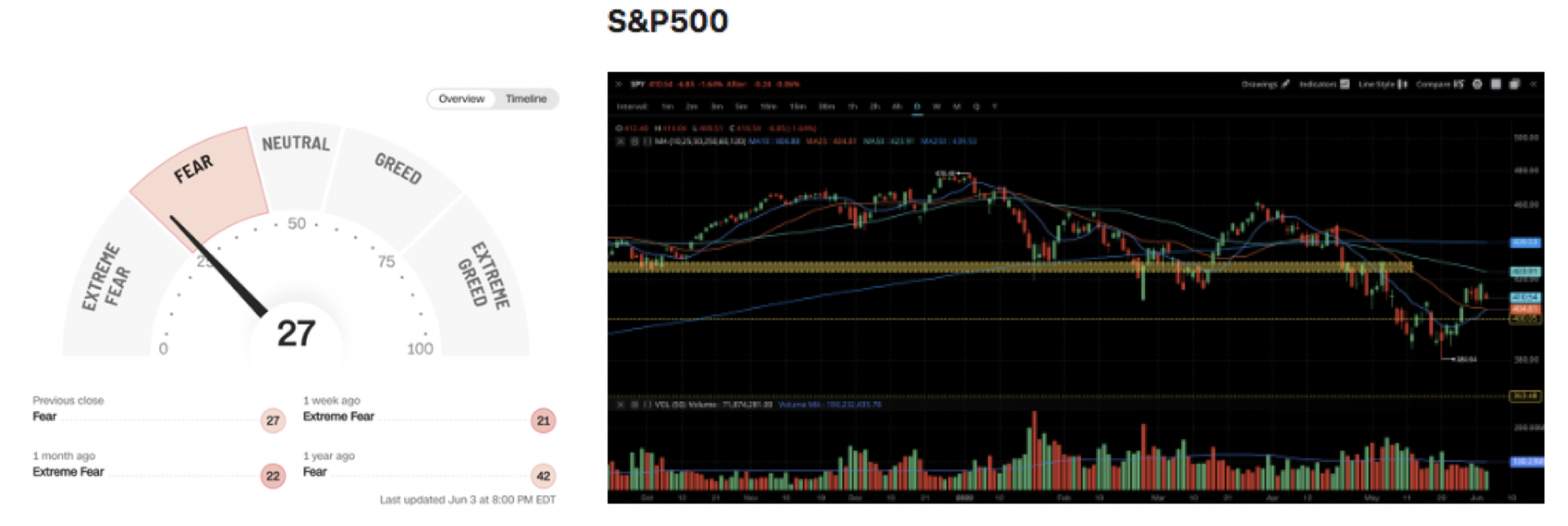Open the Compare symbols tool
The width and height of the screenshot is (1568, 526).
(1458, 84)
